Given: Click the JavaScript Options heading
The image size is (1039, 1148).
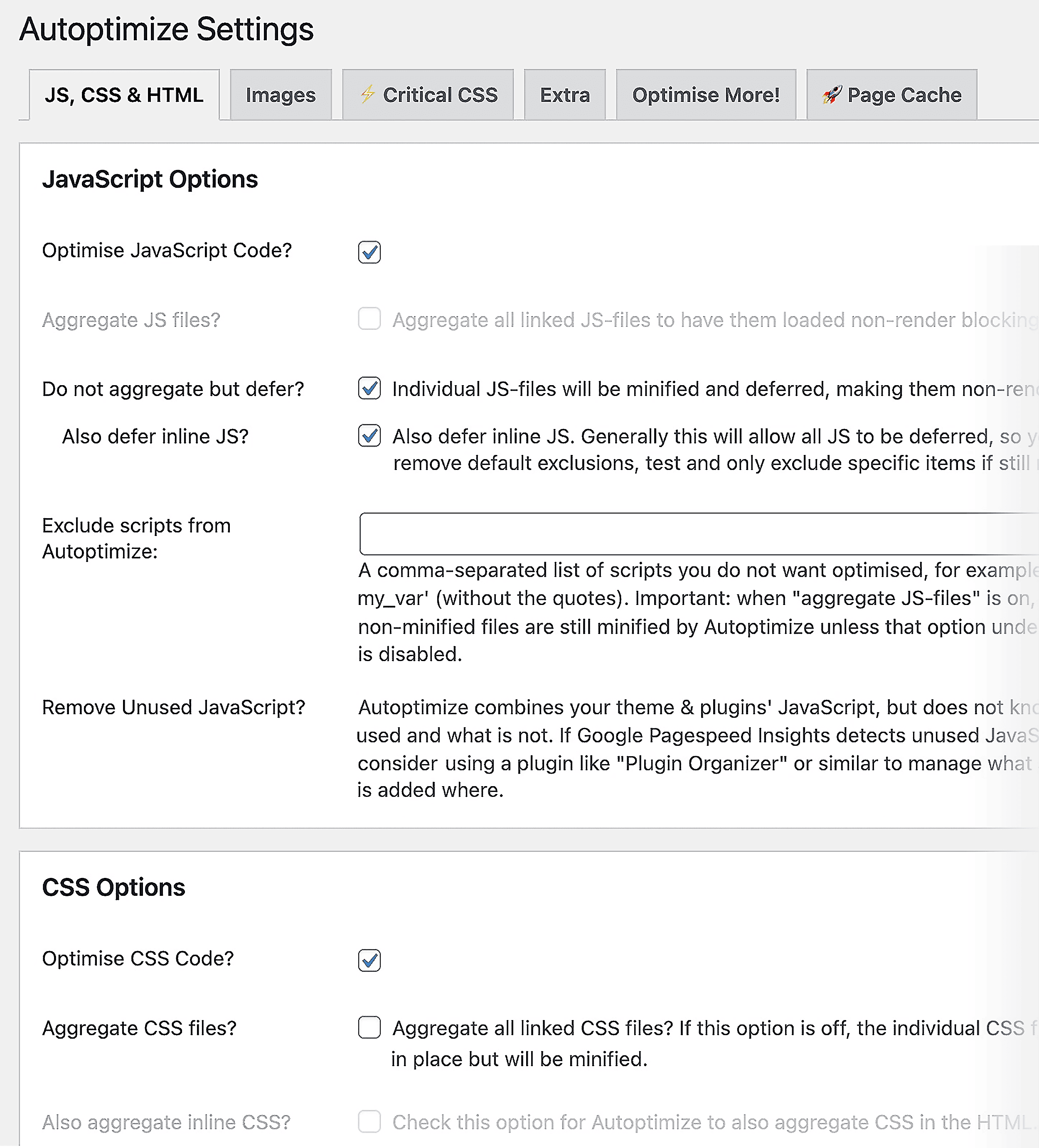Looking at the screenshot, I should (150, 179).
